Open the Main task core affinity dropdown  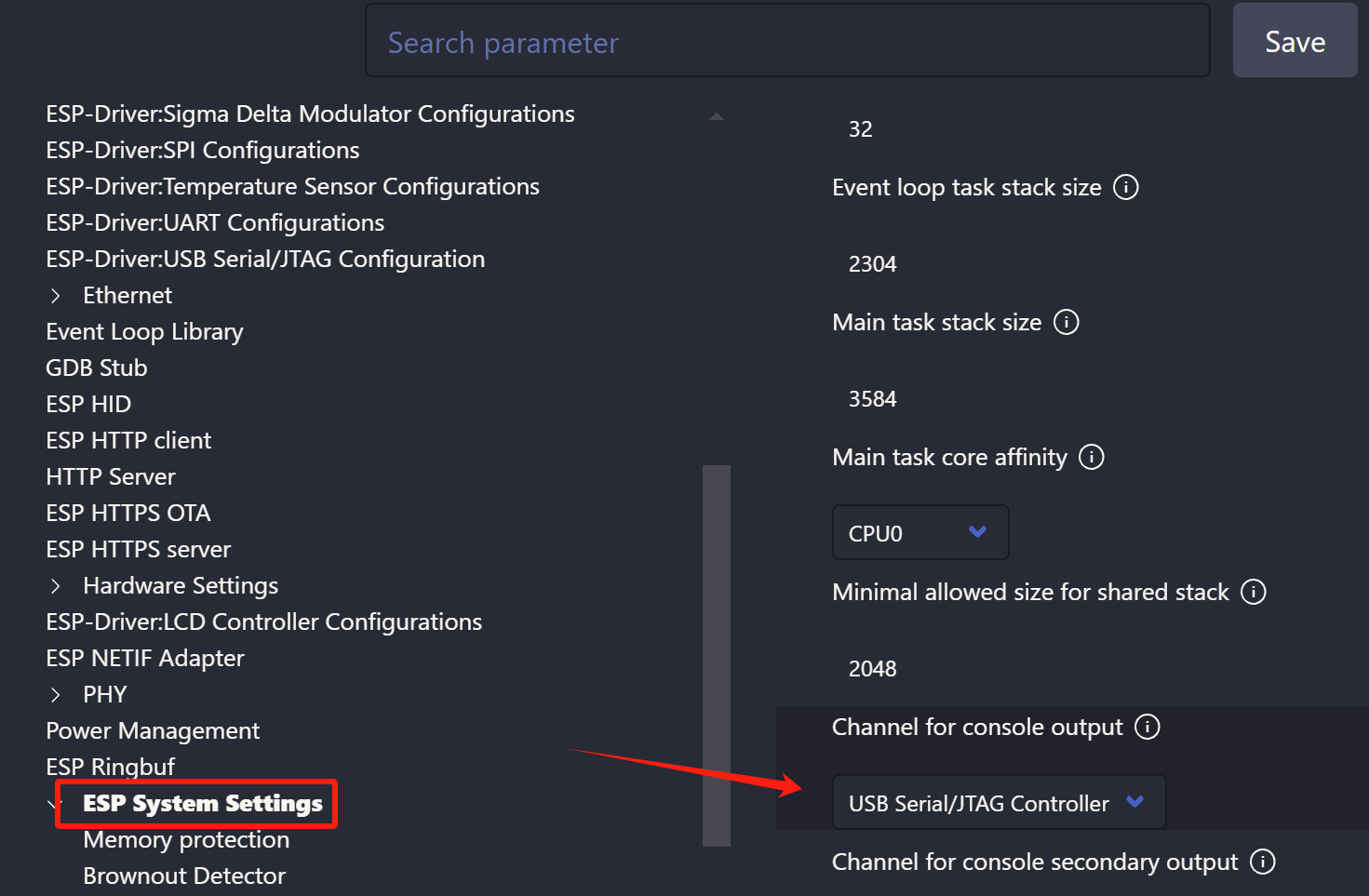pyautogui.click(x=919, y=532)
